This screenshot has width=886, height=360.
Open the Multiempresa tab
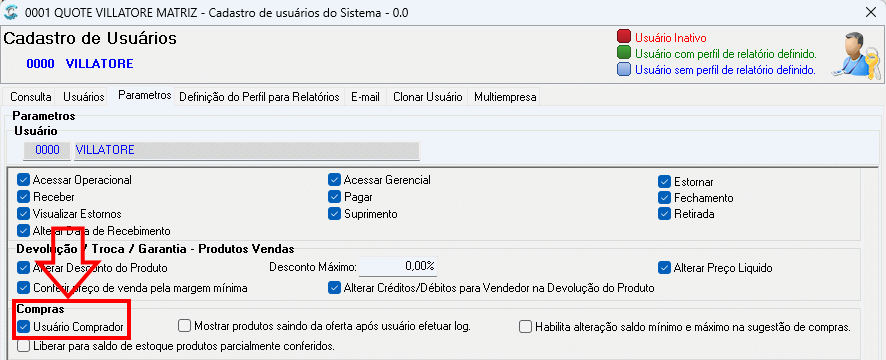point(505,97)
